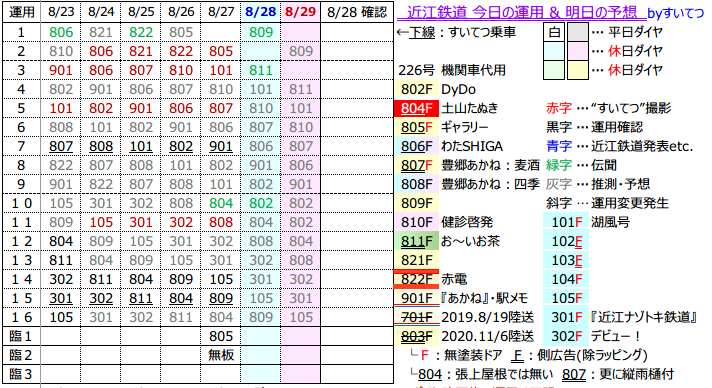The image size is (712, 388).
Task: Click the struck-through 803F cell
Action: pyautogui.click(x=416, y=336)
